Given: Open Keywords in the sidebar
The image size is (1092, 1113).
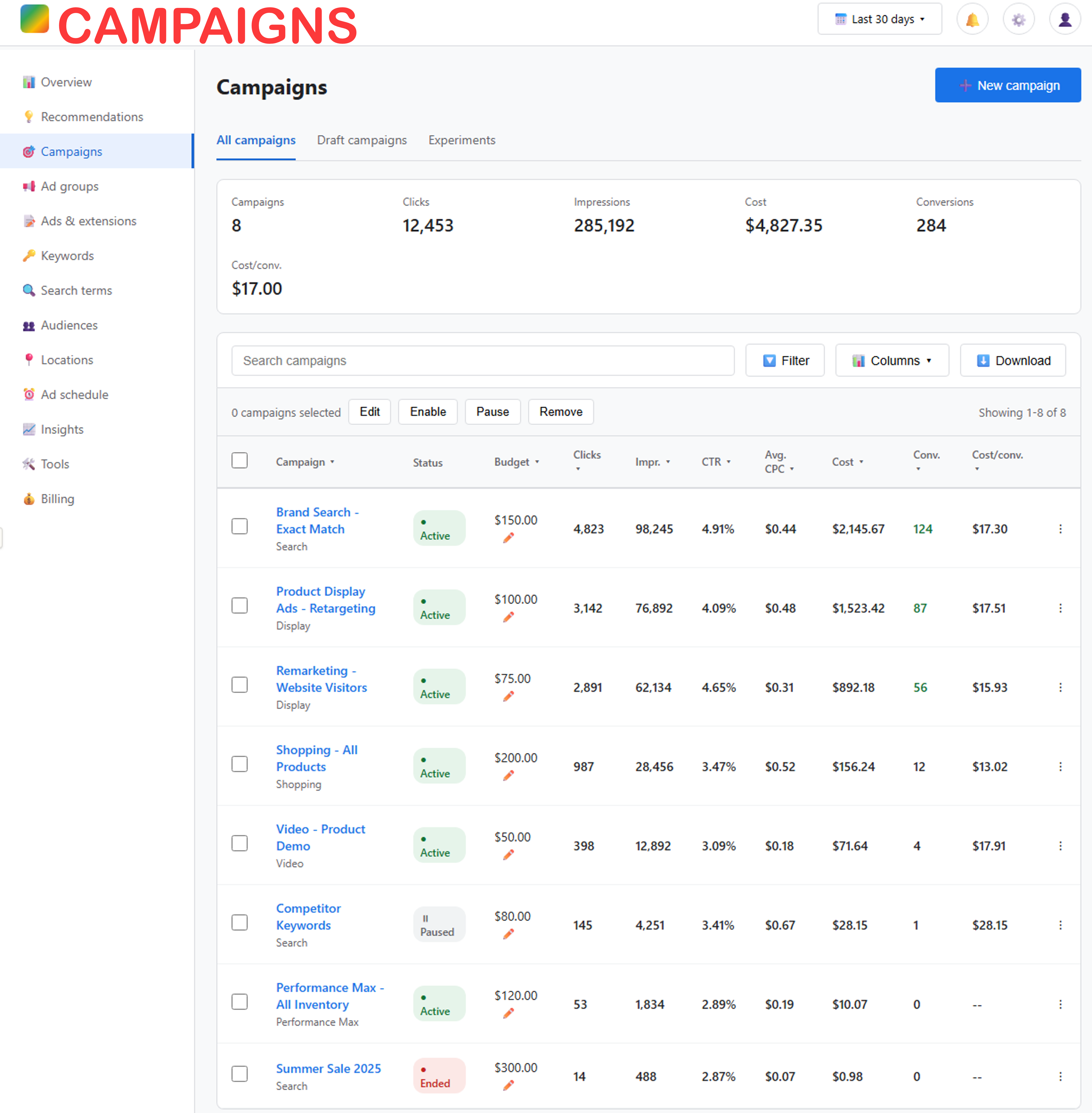Looking at the screenshot, I should [x=67, y=256].
